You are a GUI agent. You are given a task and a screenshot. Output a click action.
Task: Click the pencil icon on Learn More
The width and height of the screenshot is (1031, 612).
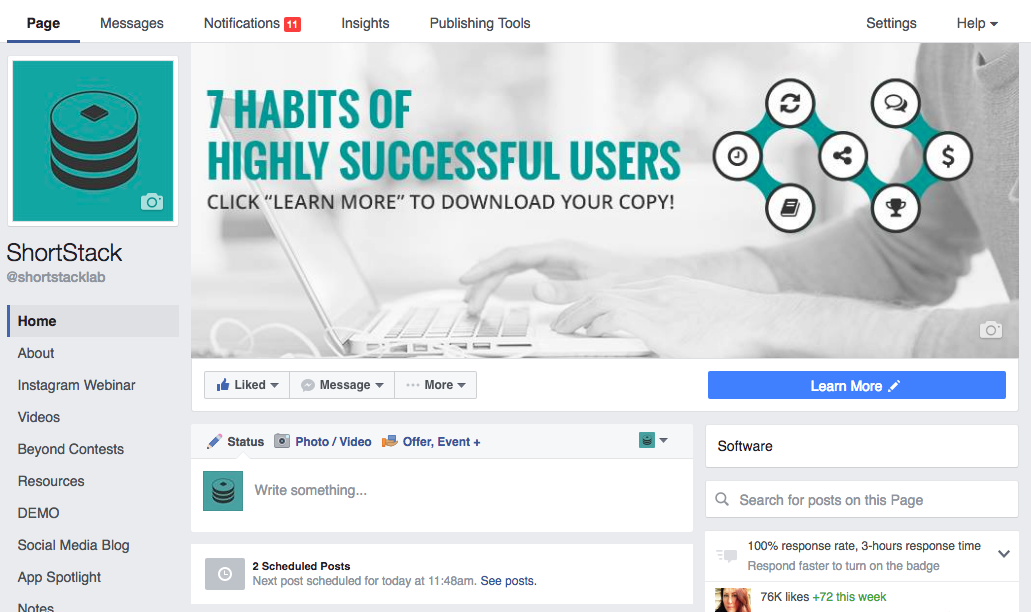point(894,387)
